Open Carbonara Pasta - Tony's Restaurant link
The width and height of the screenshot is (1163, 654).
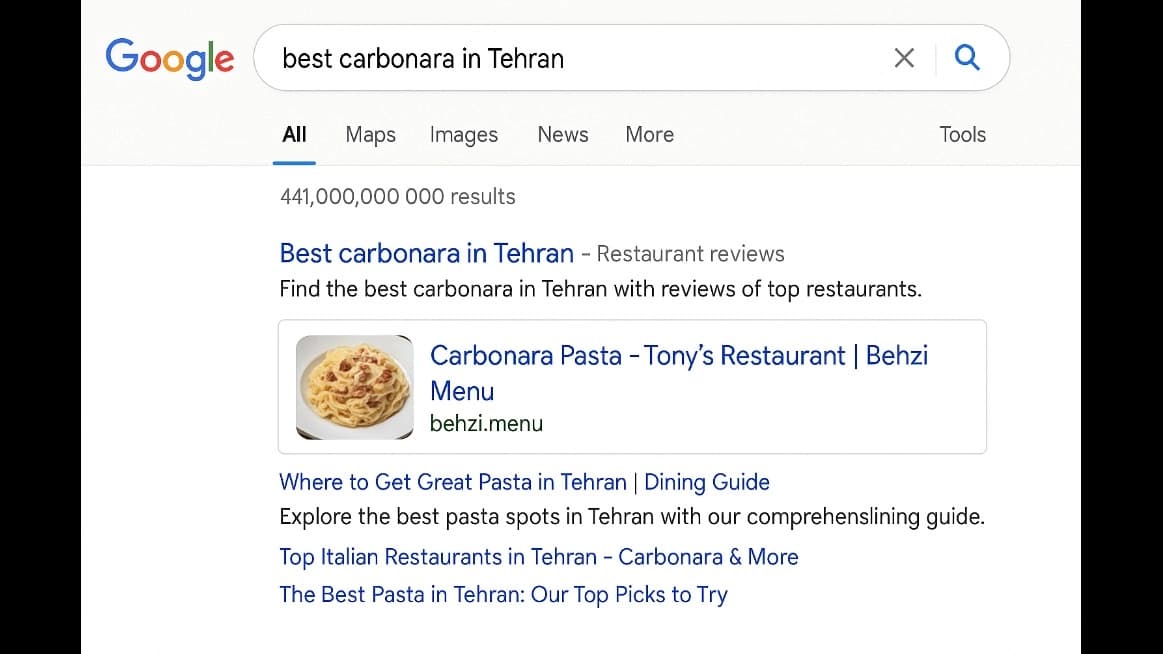pyautogui.click(x=679, y=373)
